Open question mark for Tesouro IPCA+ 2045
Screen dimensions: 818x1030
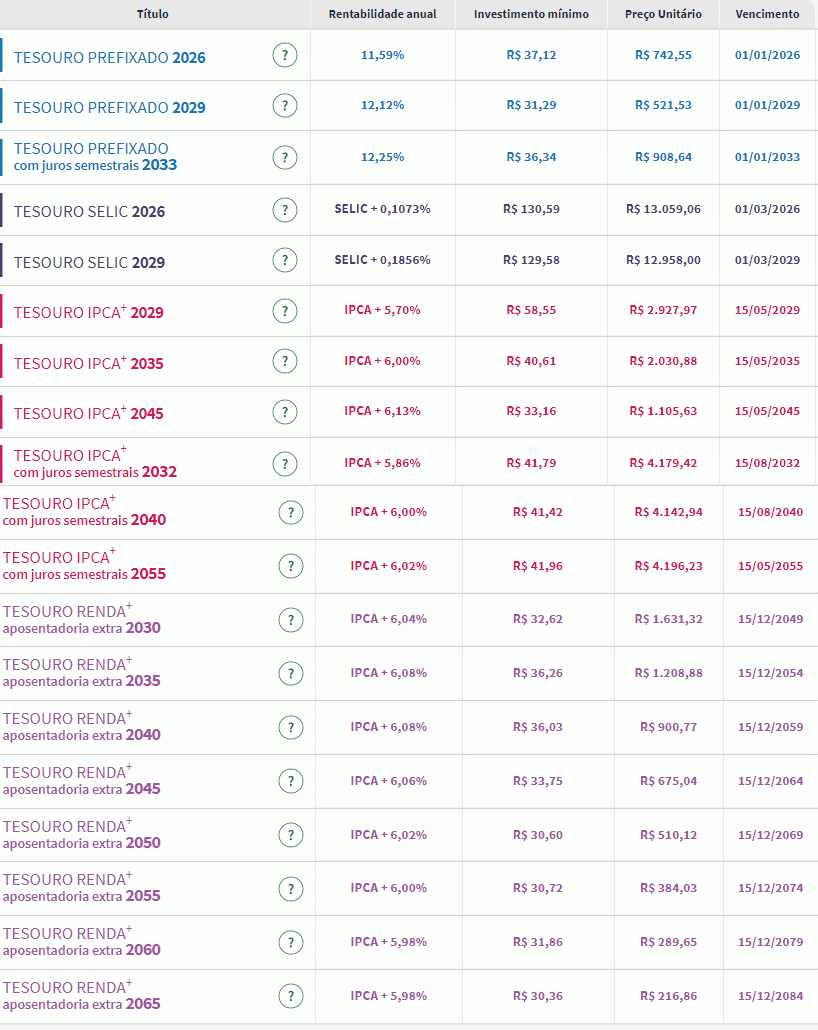(x=285, y=412)
